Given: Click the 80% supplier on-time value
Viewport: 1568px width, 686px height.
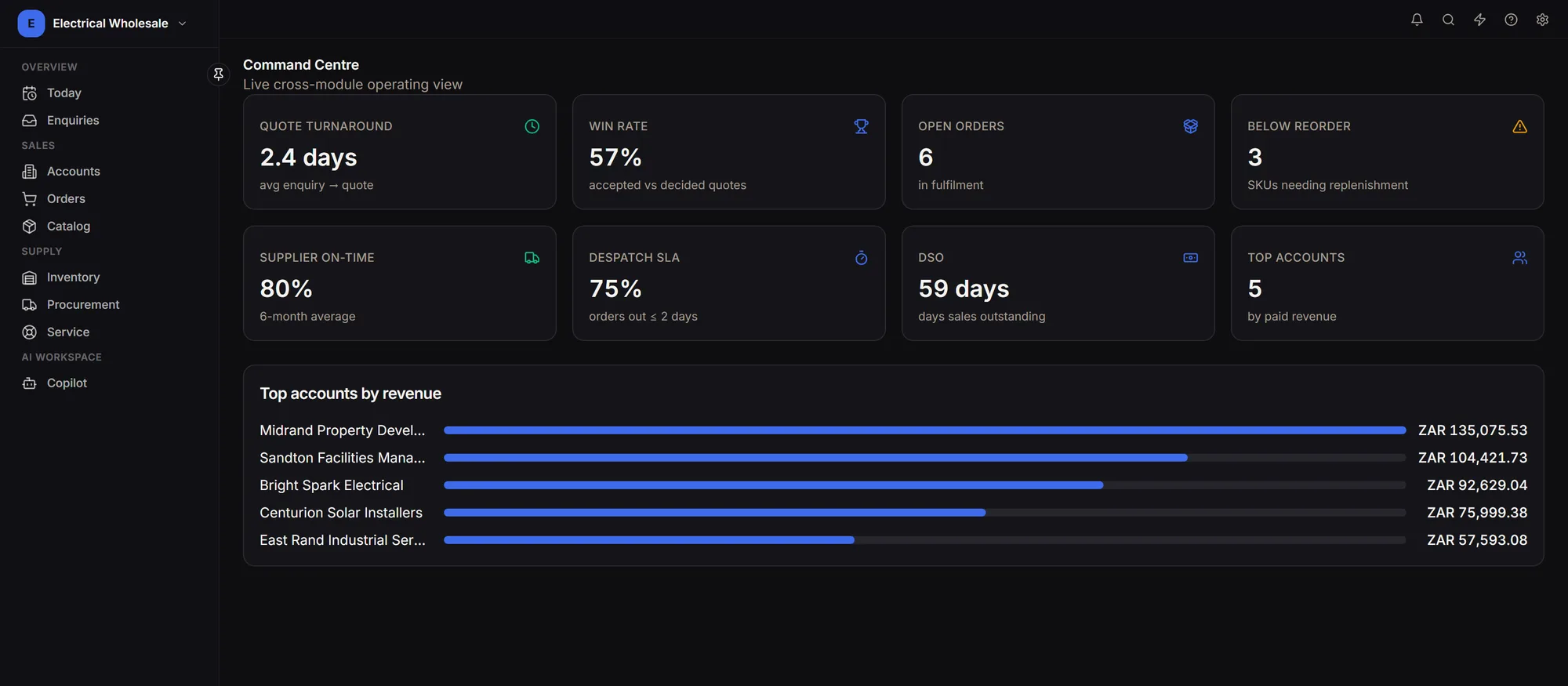Looking at the screenshot, I should coord(286,289).
